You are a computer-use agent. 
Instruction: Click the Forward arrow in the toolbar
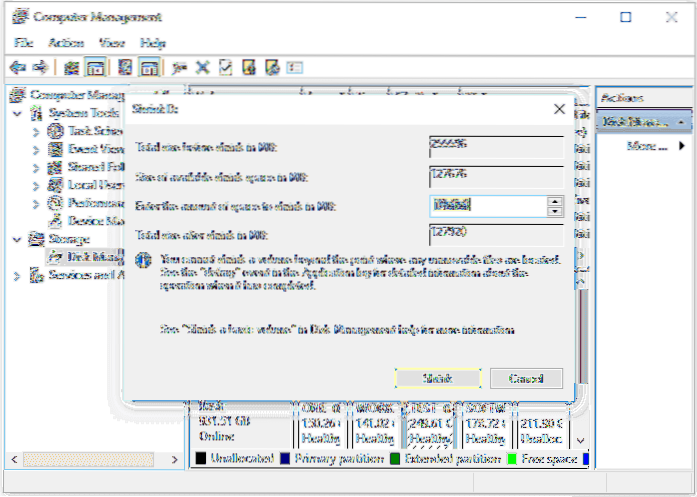click(x=40, y=67)
